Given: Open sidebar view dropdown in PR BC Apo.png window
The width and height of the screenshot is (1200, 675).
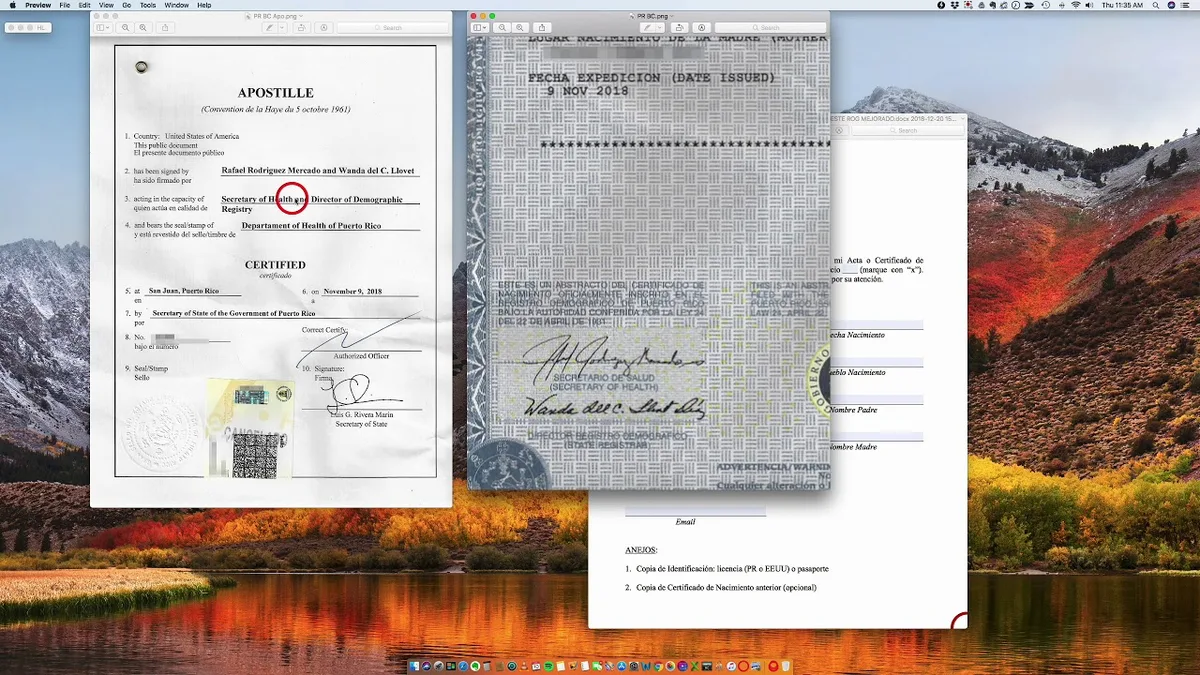Looking at the screenshot, I should (105, 27).
